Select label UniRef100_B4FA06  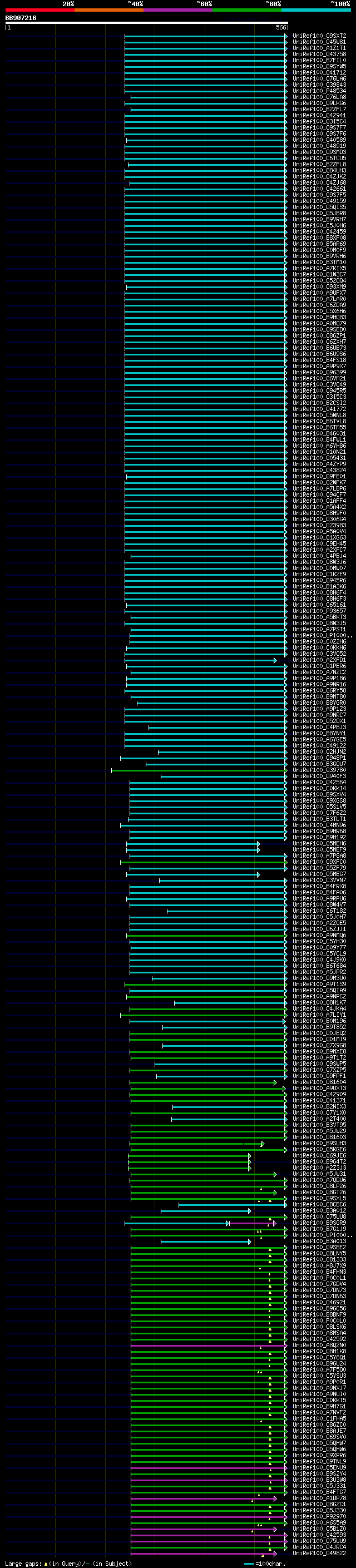click(x=319, y=893)
